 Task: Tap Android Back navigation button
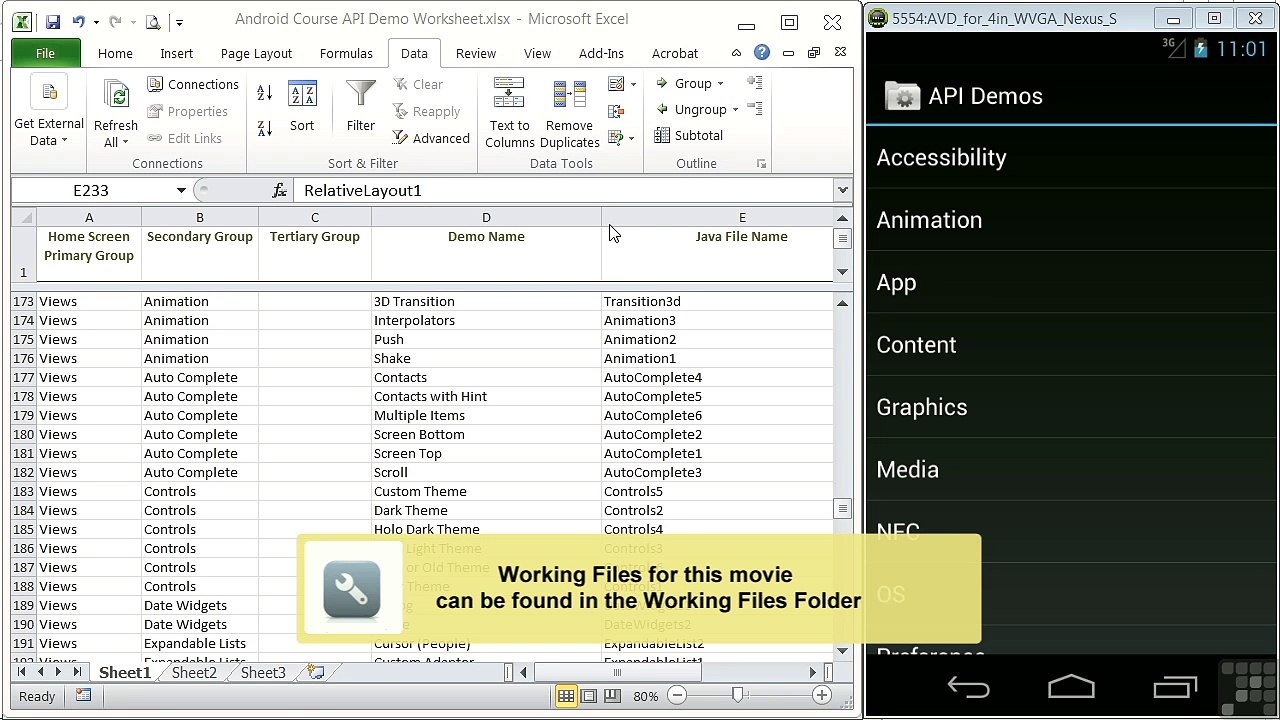(x=968, y=687)
